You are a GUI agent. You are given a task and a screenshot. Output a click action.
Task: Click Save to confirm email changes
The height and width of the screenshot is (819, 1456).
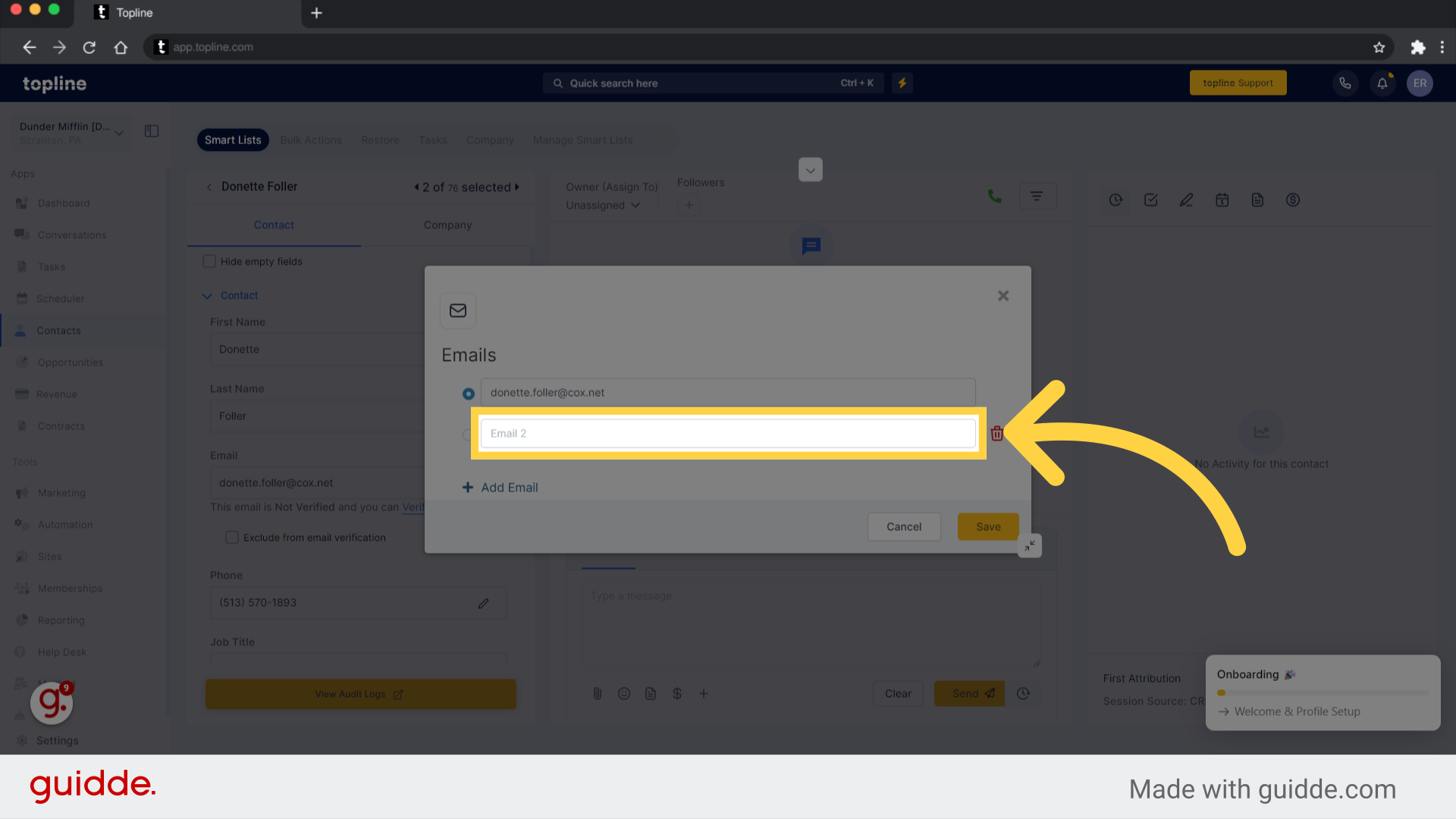click(x=987, y=526)
